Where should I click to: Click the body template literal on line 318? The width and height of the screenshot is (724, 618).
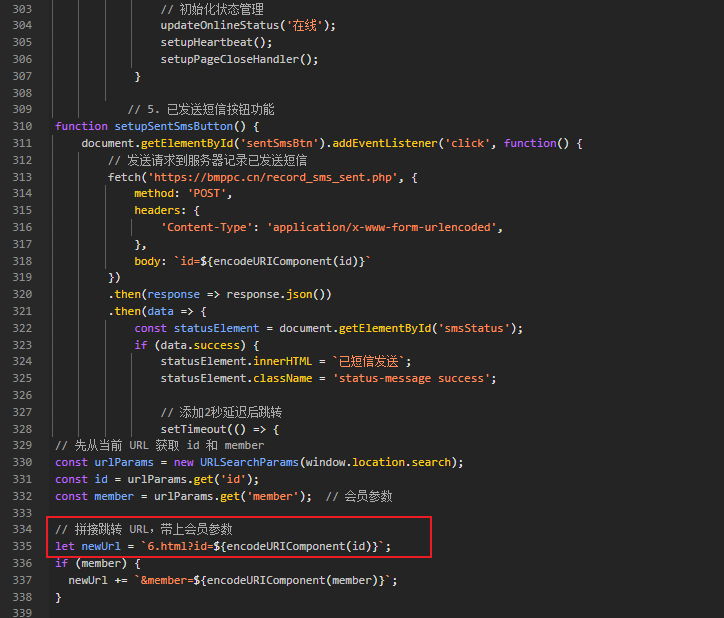(272, 261)
